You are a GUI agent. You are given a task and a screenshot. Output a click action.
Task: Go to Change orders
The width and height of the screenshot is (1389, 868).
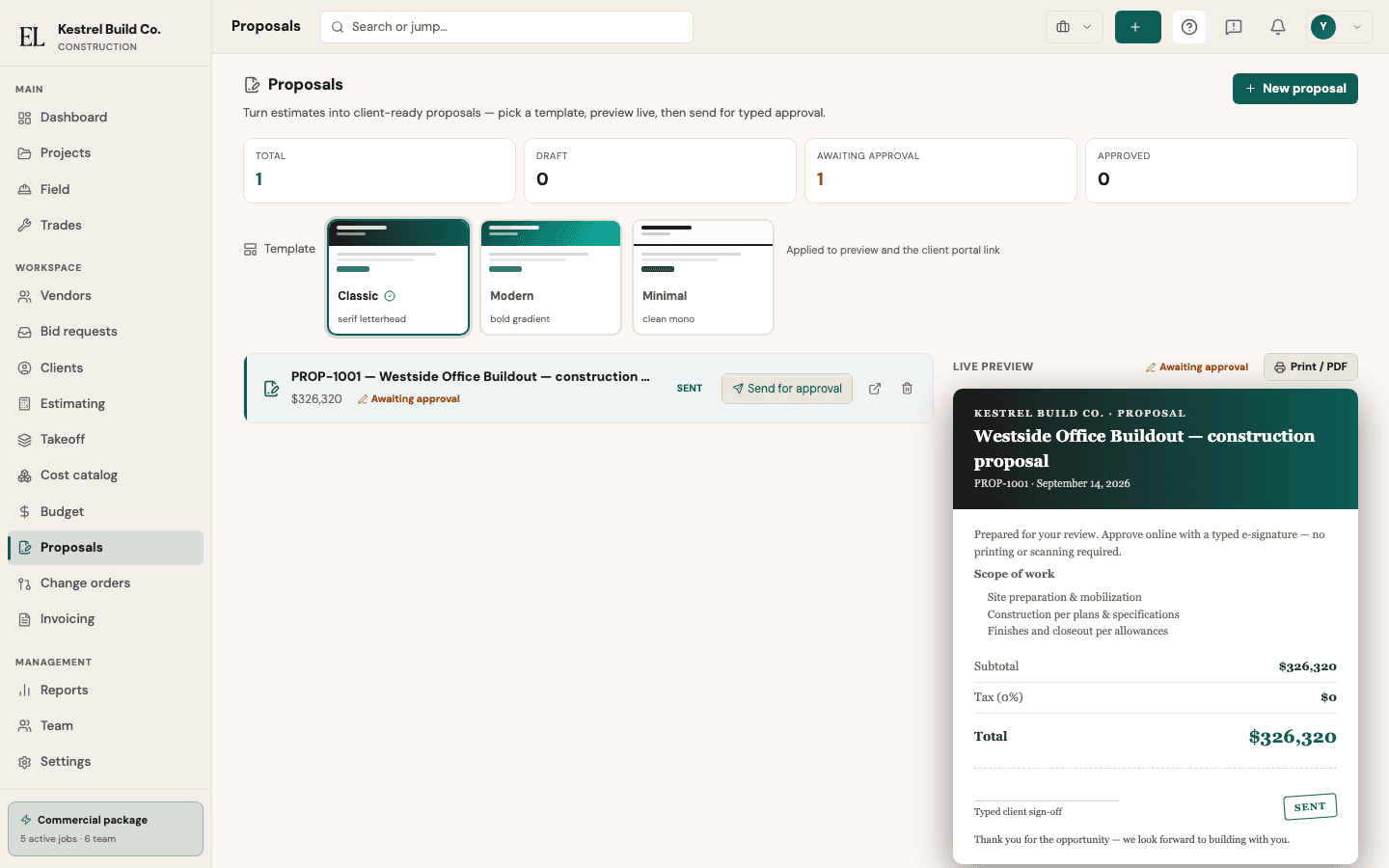tap(106, 583)
